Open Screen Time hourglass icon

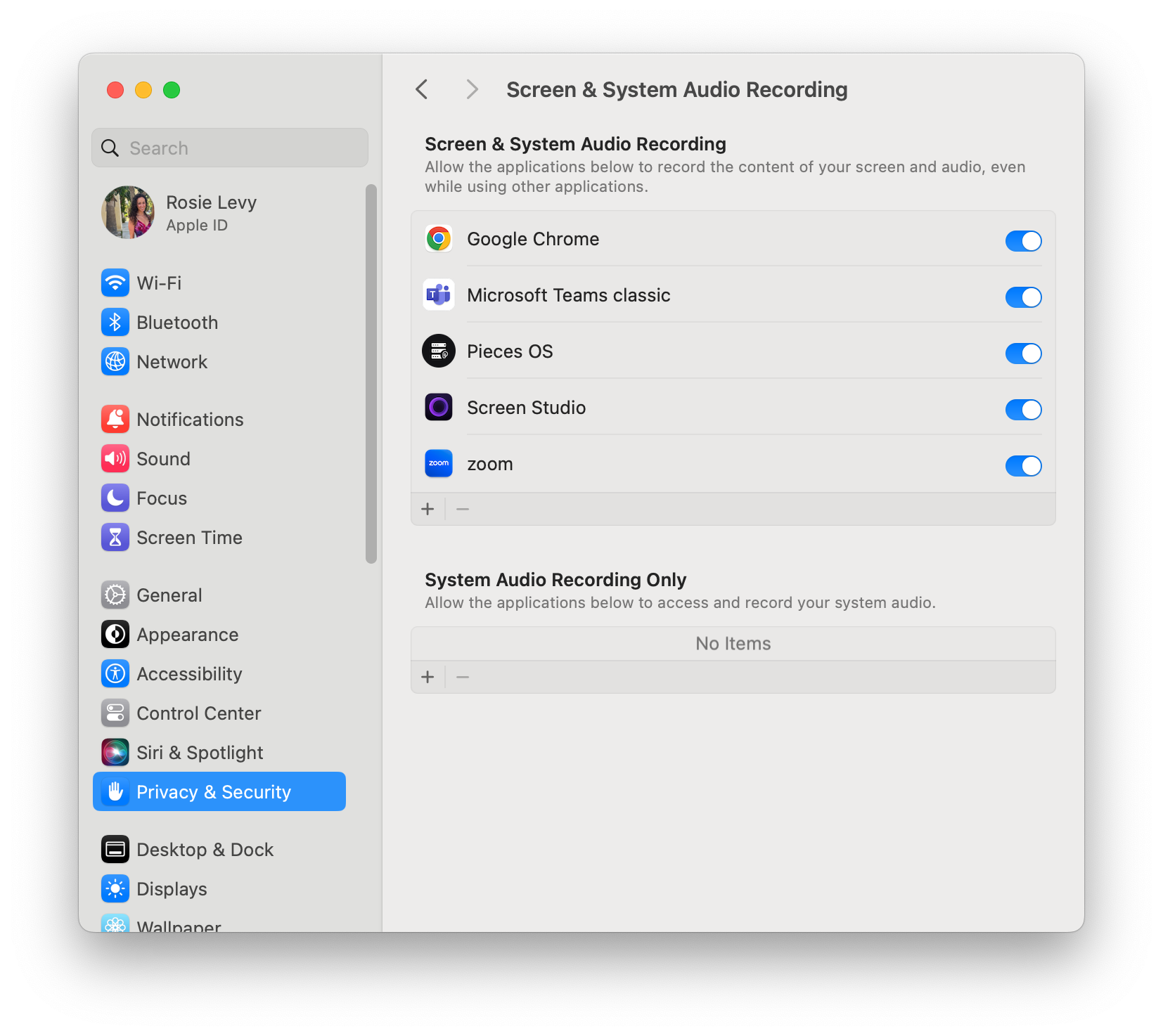tap(115, 538)
